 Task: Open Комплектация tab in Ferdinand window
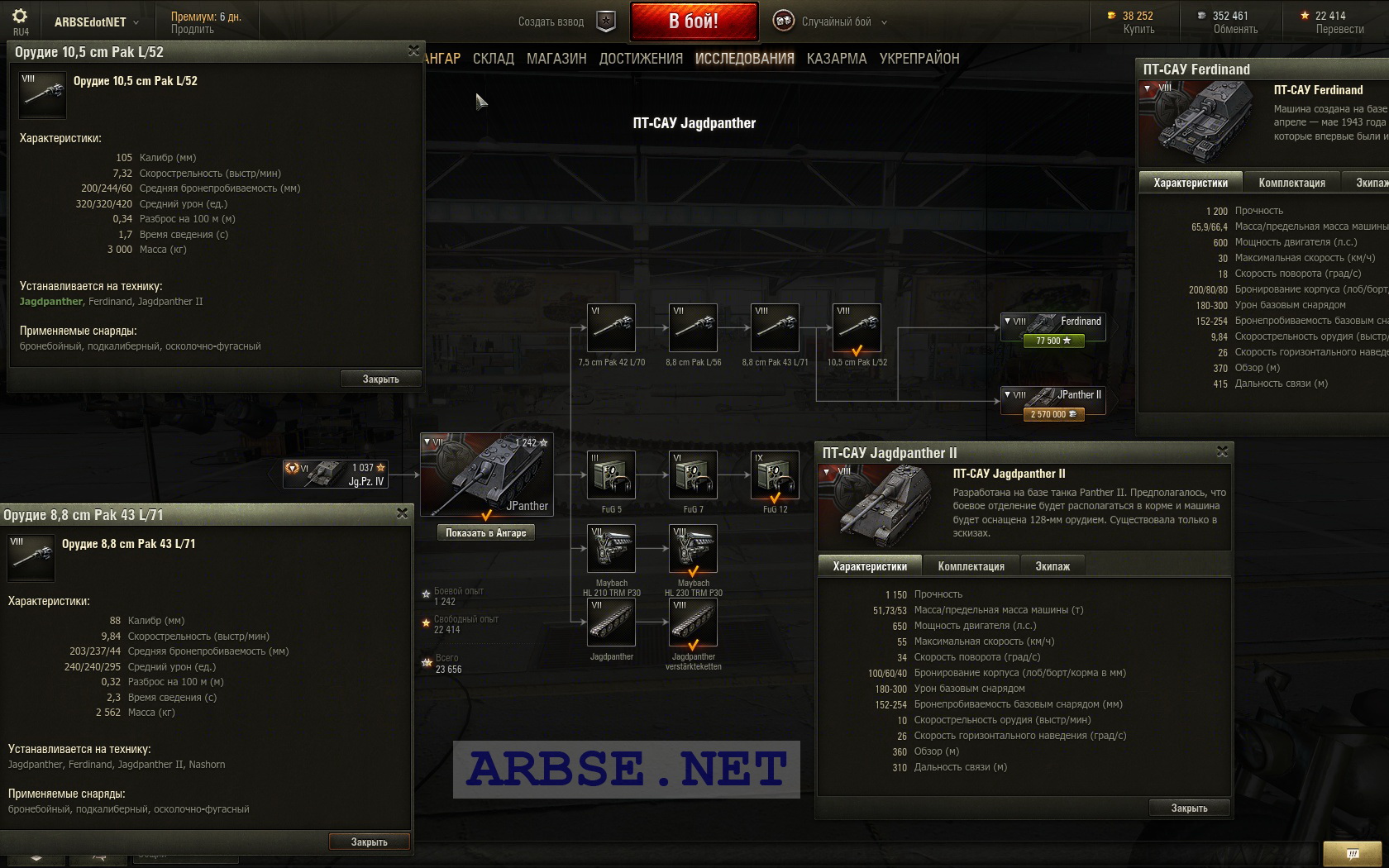point(1291,183)
